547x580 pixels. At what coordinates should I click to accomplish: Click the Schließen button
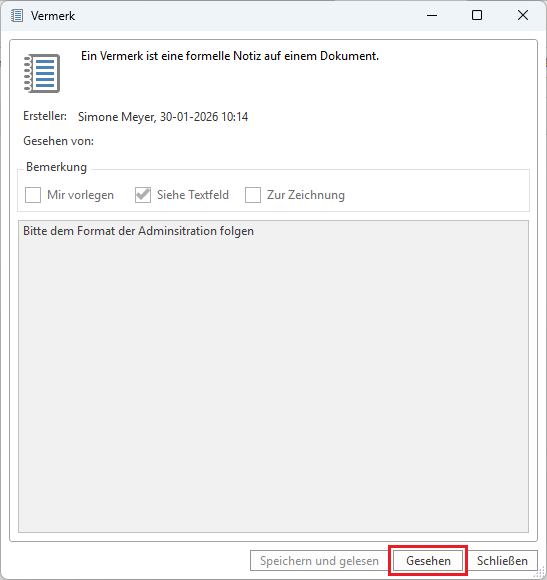tap(502, 561)
